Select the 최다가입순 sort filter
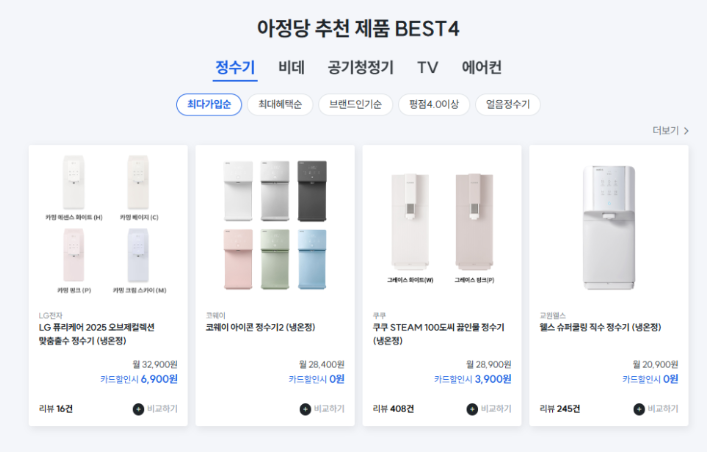 209,104
